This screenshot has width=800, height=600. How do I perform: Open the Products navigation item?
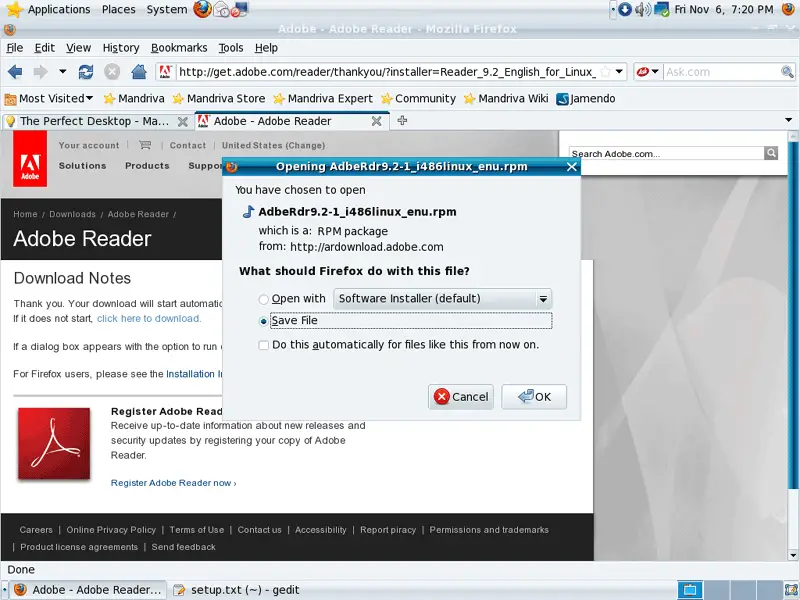click(147, 166)
